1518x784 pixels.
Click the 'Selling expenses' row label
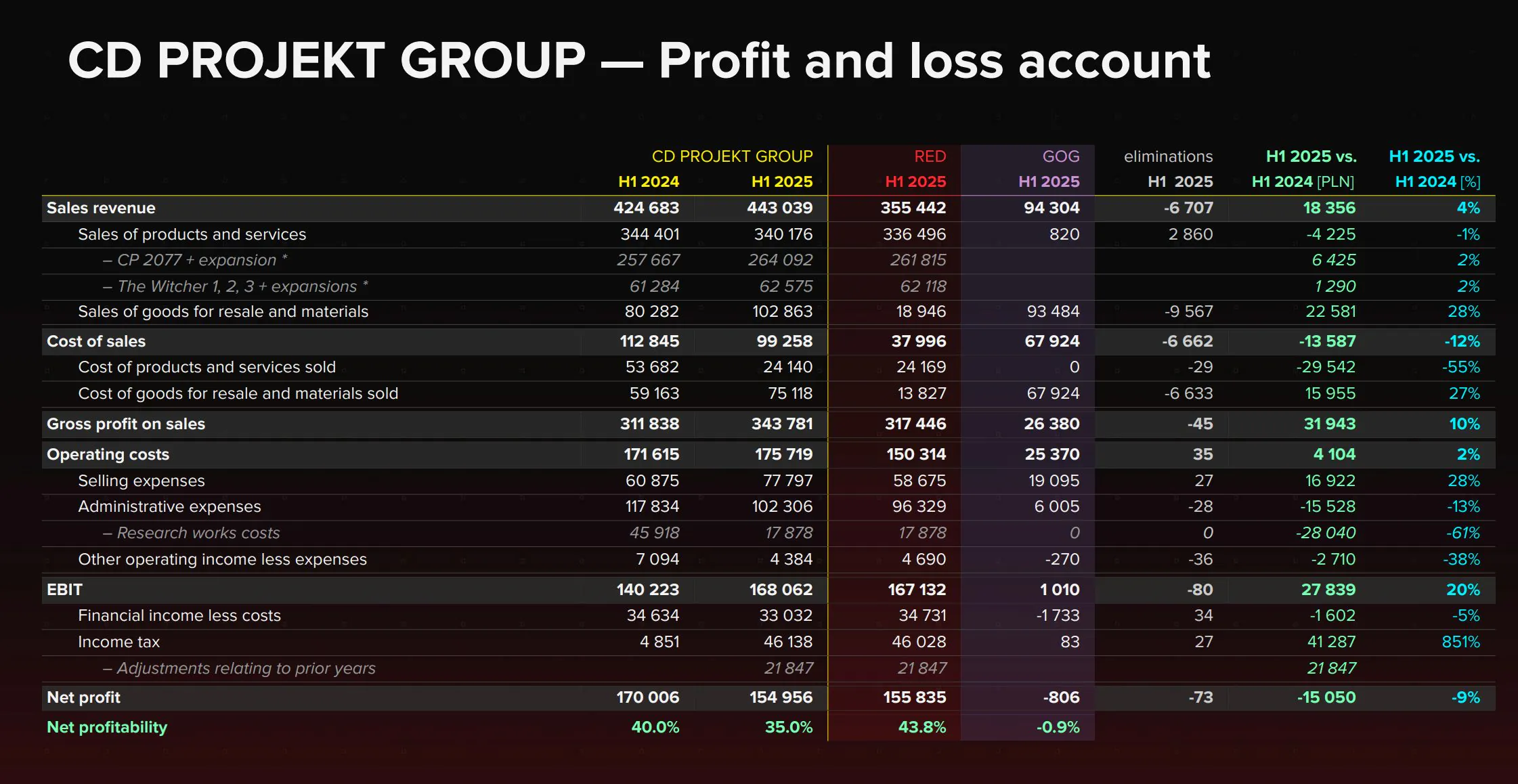[141, 481]
